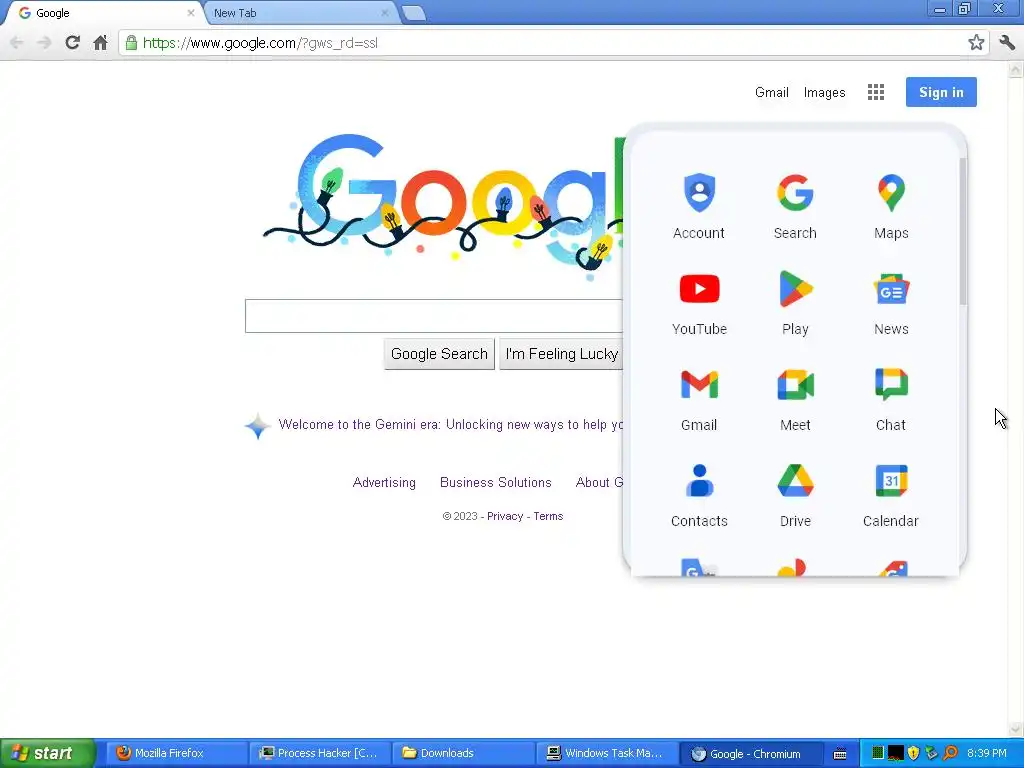
Task: Click the I'm Feeling Lucky button
Action: pyautogui.click(x=561, y=354)
